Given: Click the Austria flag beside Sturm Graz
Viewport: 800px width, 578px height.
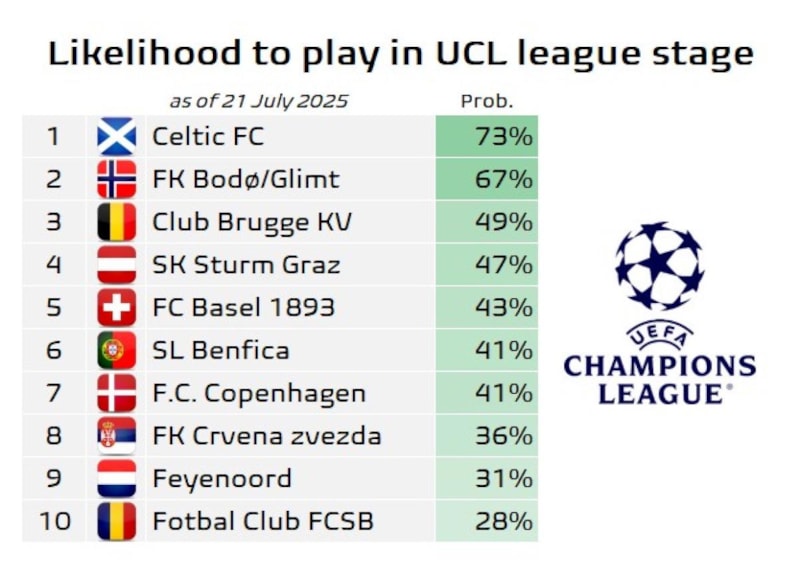Looking at the screenshot, I should point(117,265).
